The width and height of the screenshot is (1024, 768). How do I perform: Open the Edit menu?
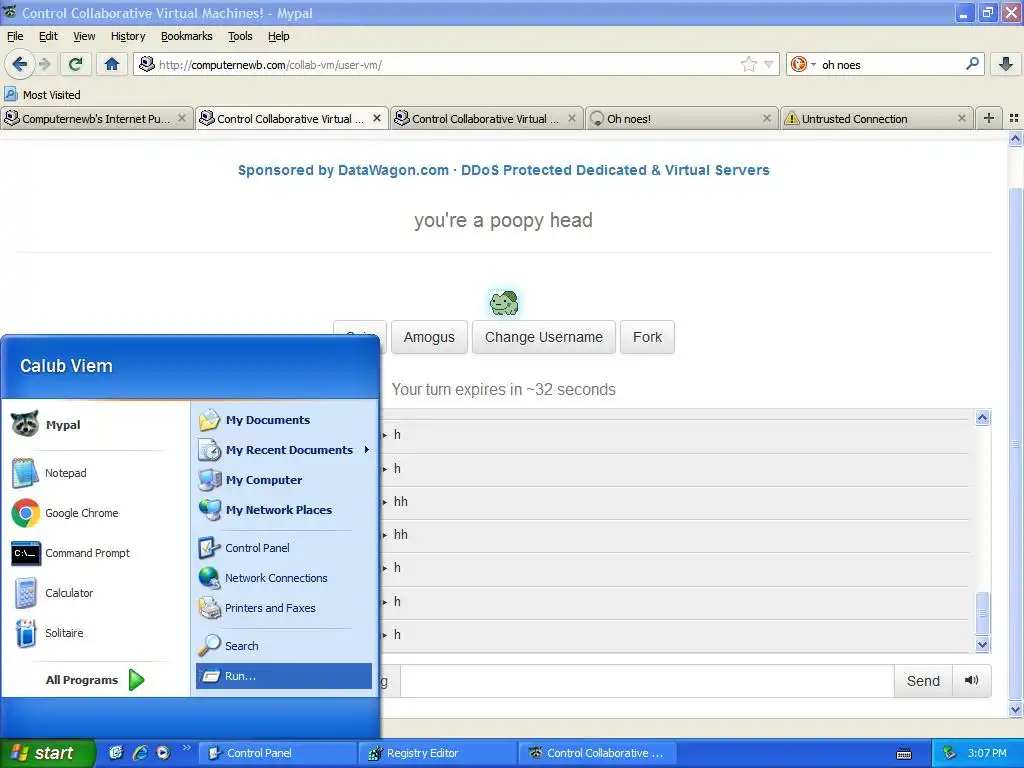pyautogui.click(x=48, y=36)
